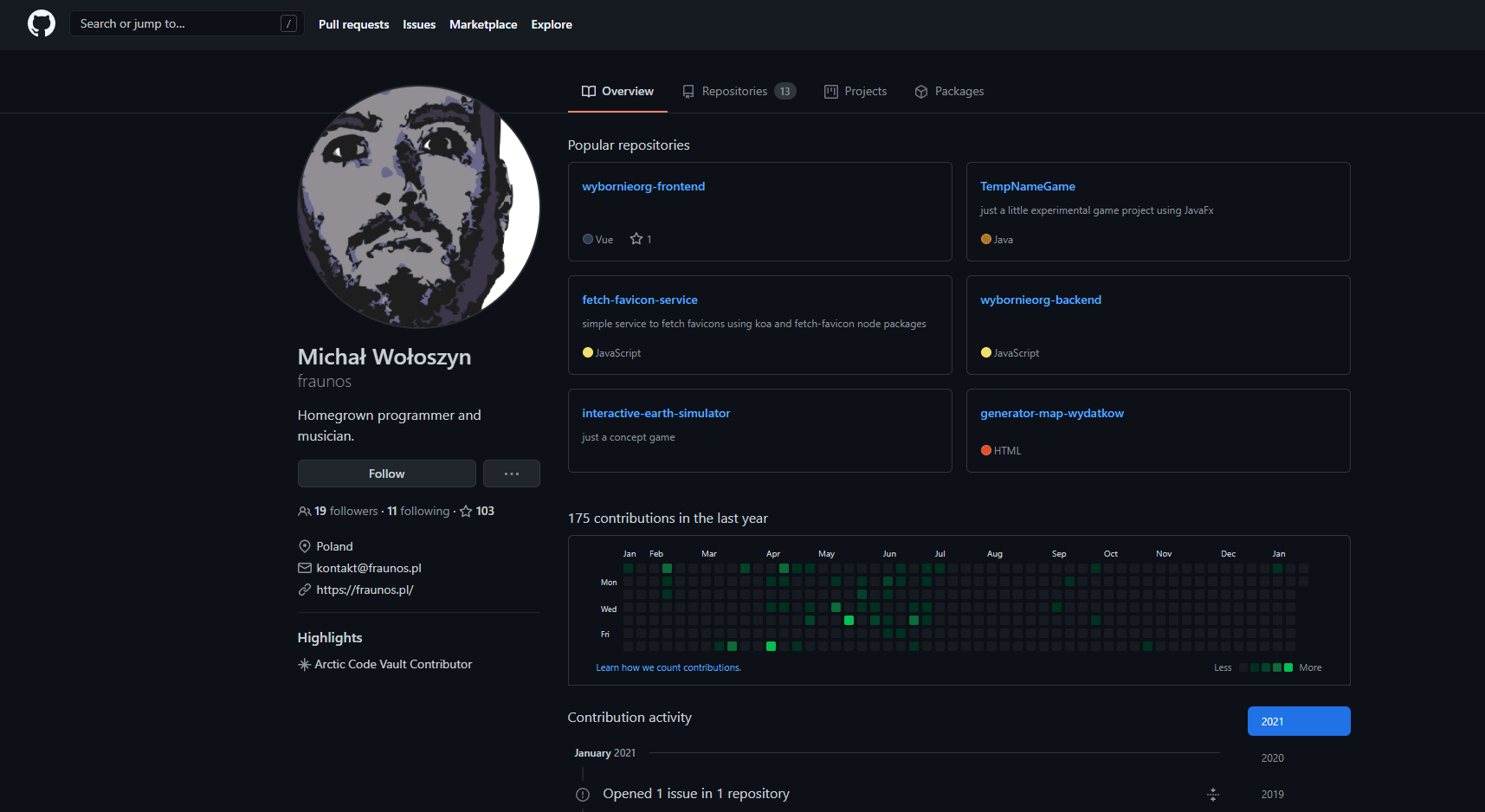The width and height of the screenshot is (1485, 812).
Task: Switch to the Repositories tab
Action: [738, 91]
